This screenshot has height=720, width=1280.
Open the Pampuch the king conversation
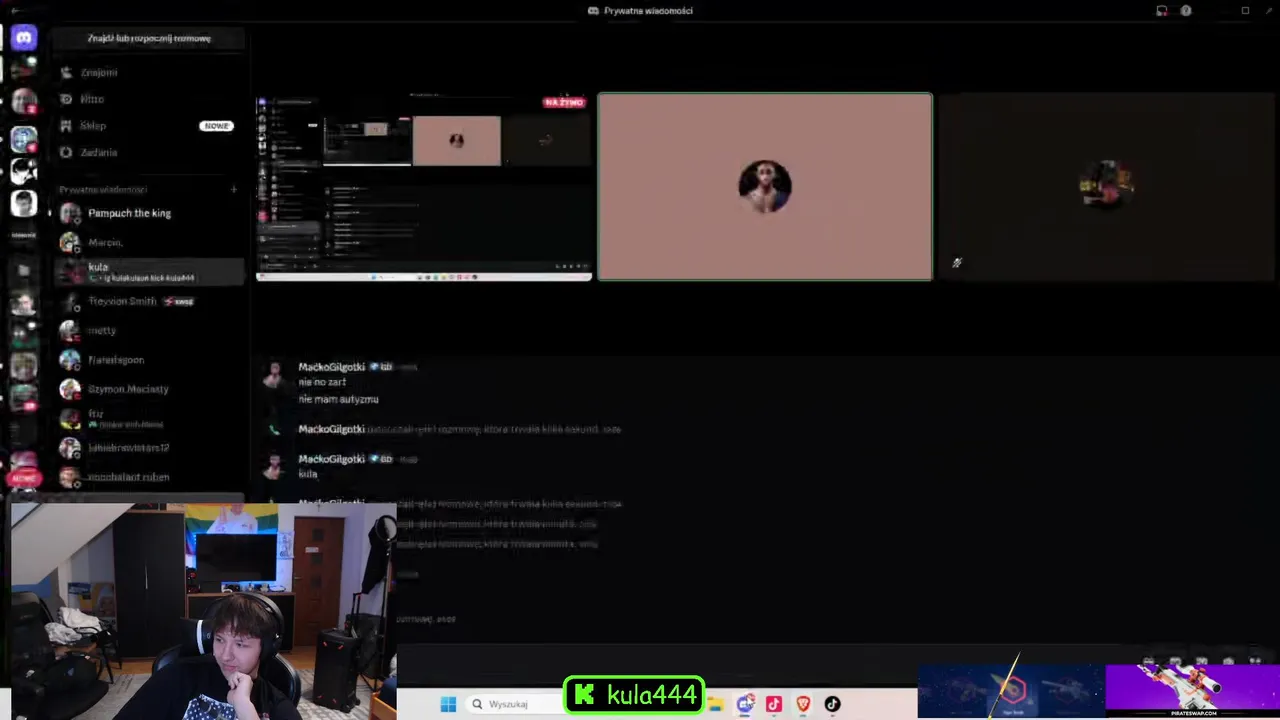(x=148, y=213)
